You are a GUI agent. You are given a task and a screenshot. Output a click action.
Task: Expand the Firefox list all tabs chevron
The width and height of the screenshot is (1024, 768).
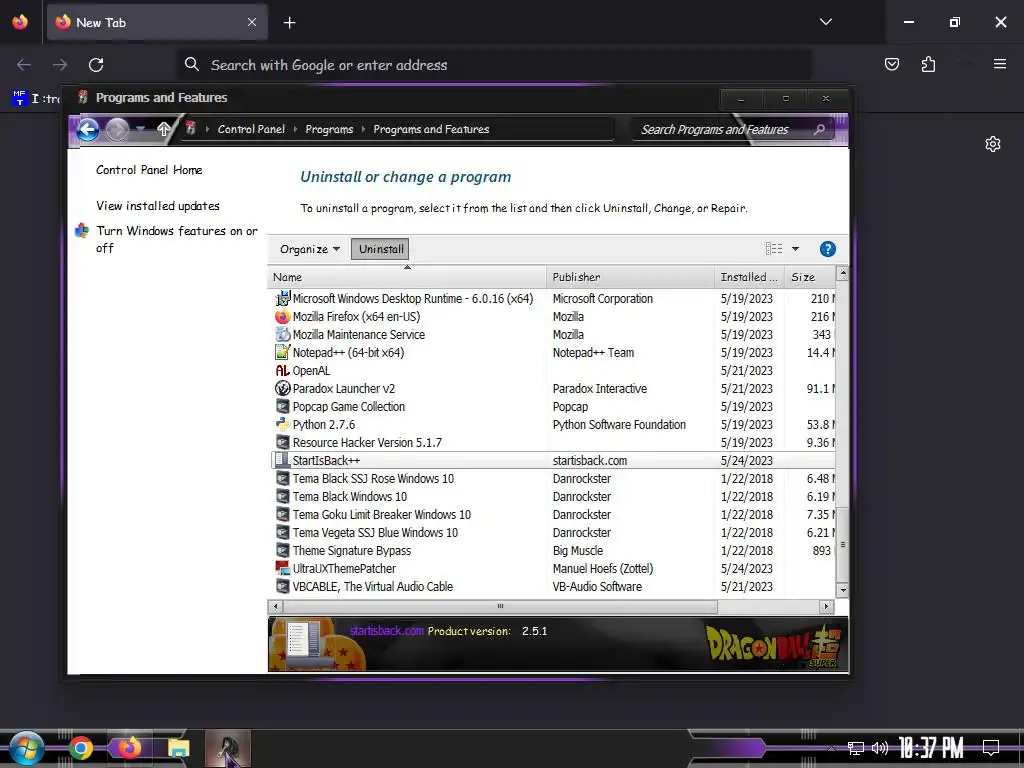[826, 22]
